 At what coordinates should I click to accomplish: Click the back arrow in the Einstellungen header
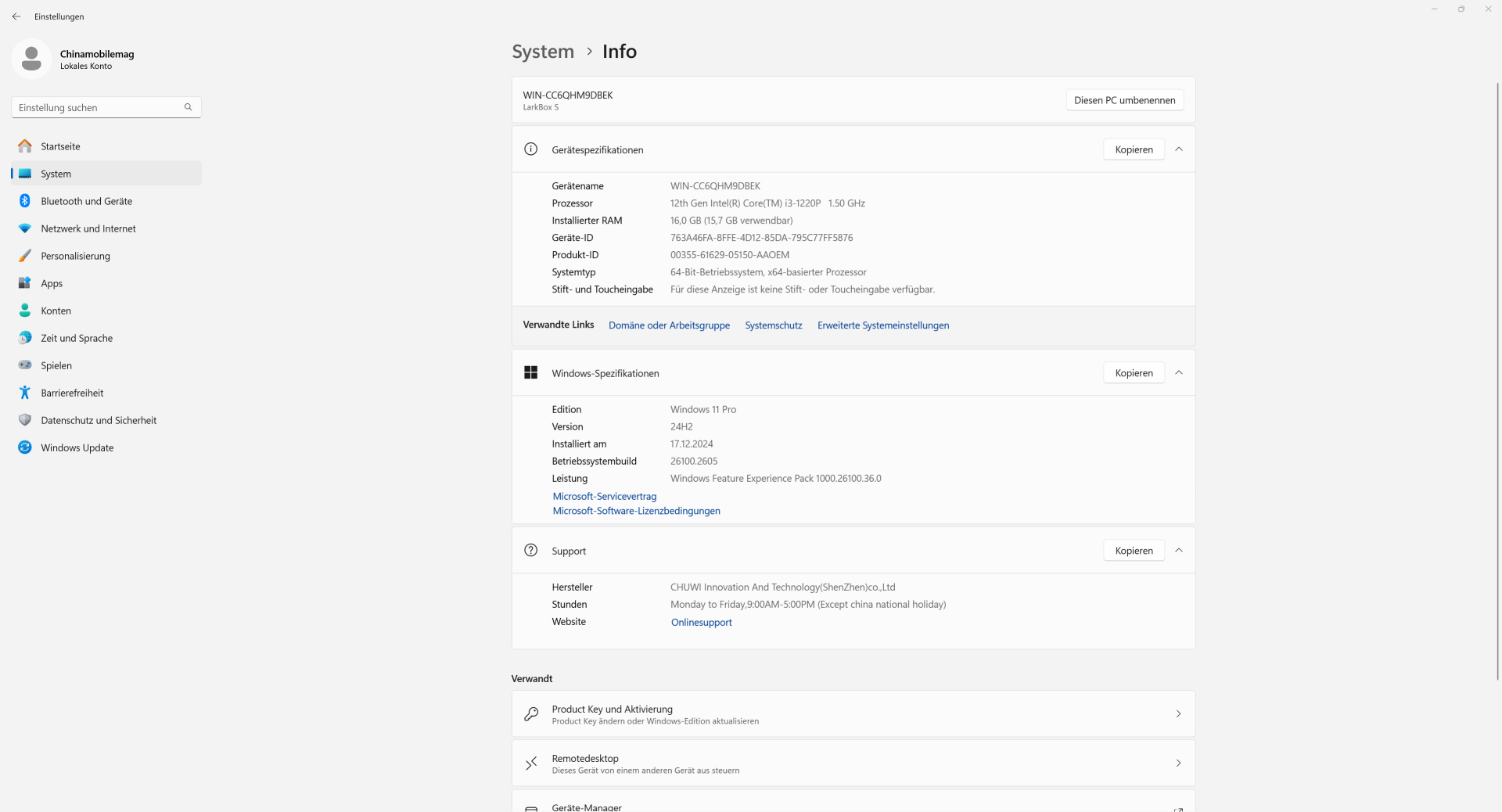(16, 16)
